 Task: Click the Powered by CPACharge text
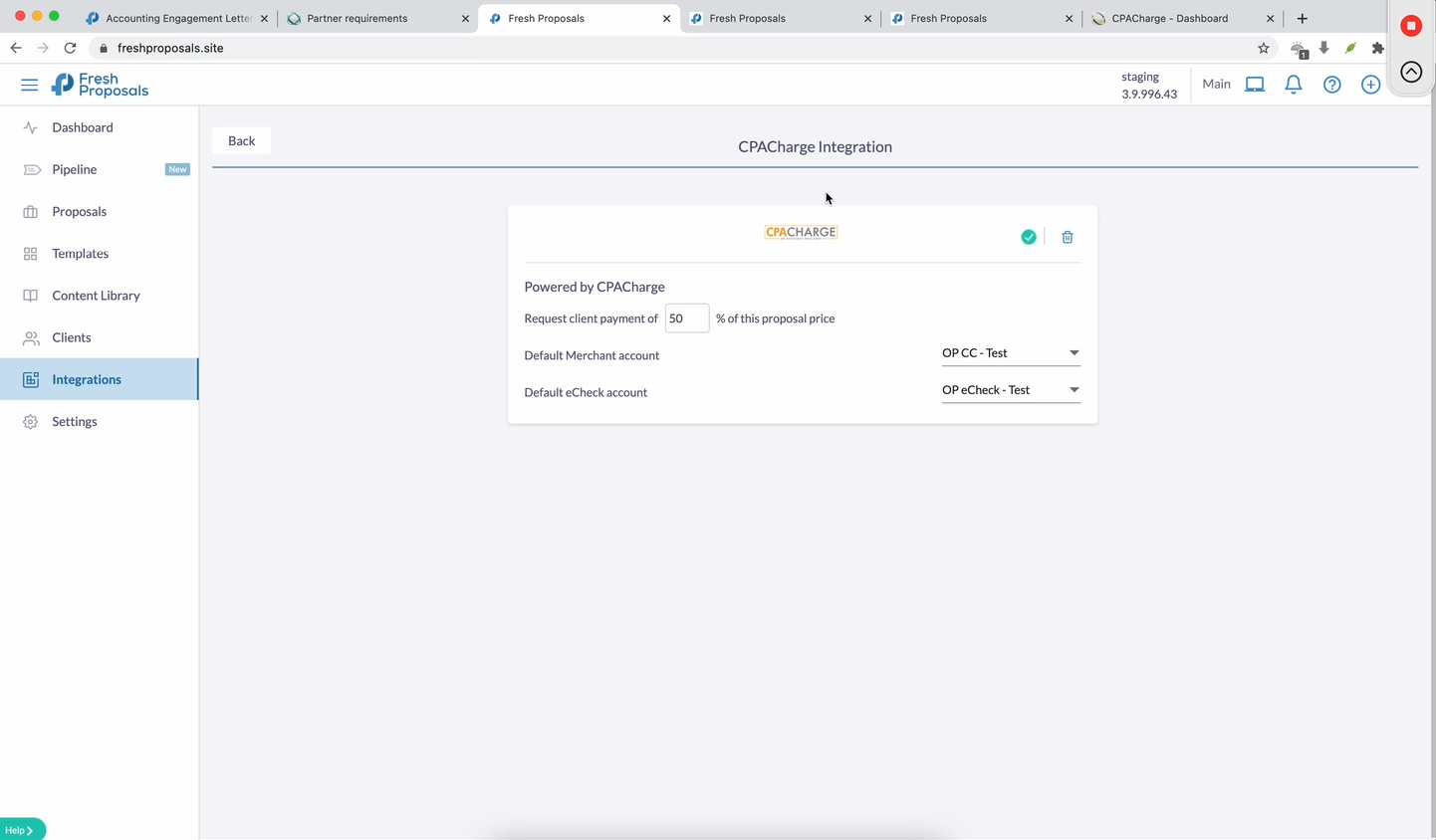[595, 287]
